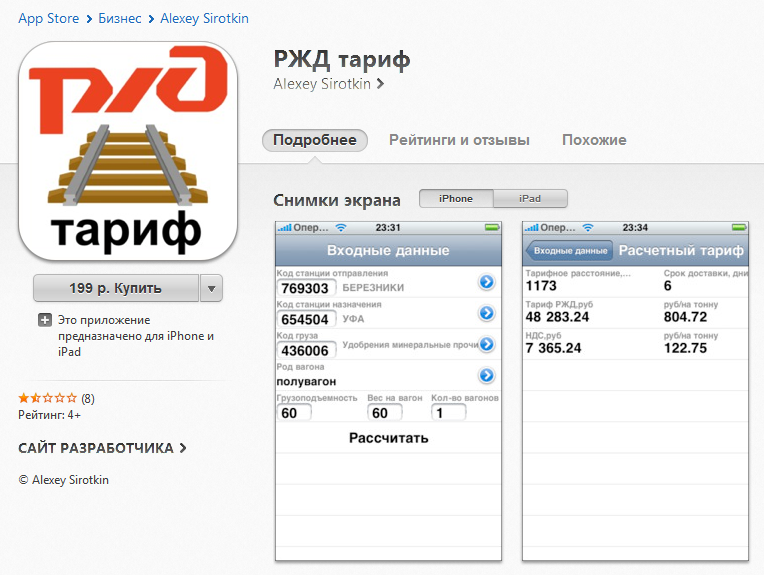Click battery icon in first screenshot status bar
This screenshot has height=575, width=764.
tap(492, 228)
